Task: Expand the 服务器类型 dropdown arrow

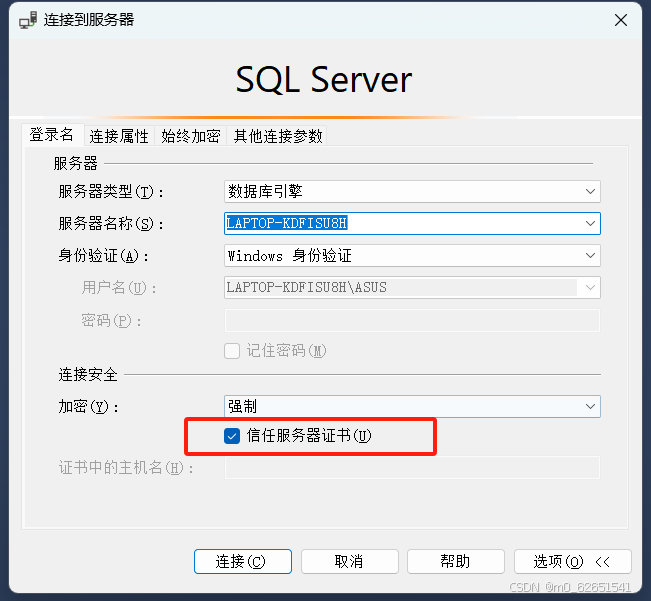Action: pos(590,191)
